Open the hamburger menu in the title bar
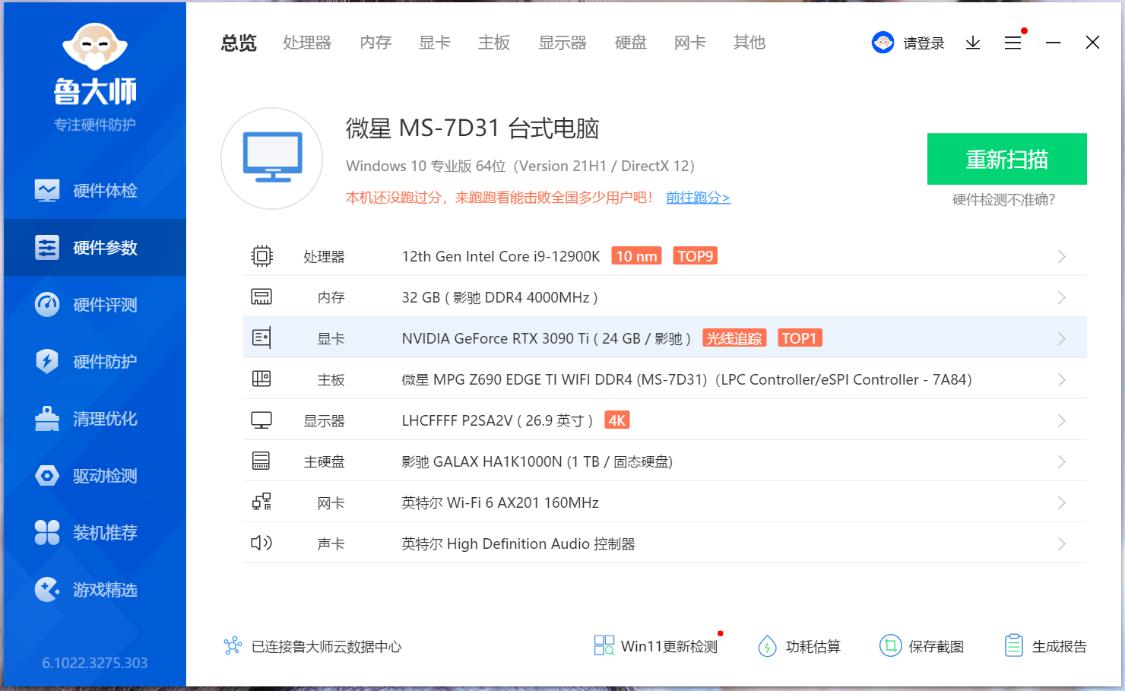Image resolution: width=1125 pixels, height=691 pixels. 1013,42
